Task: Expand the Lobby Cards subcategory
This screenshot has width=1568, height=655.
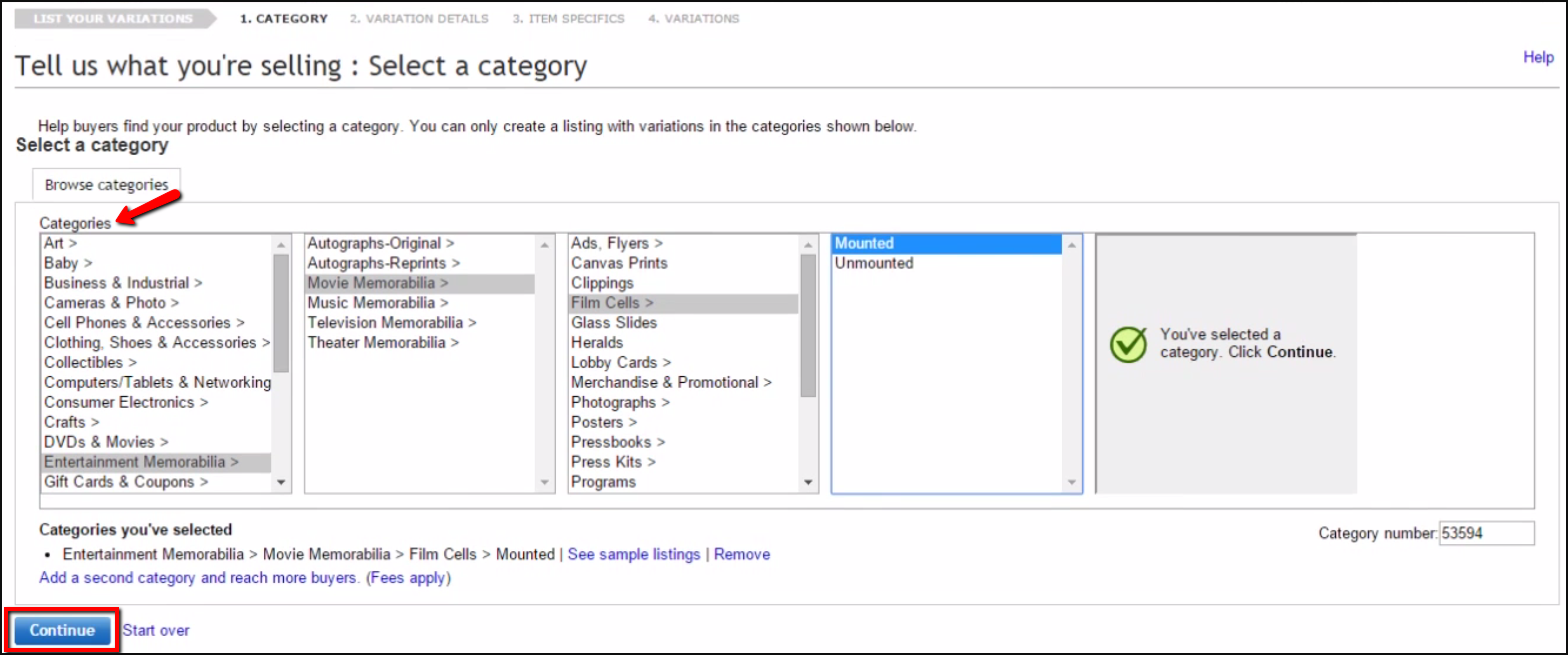Action: pyautogui.click(x=620, y=362)
